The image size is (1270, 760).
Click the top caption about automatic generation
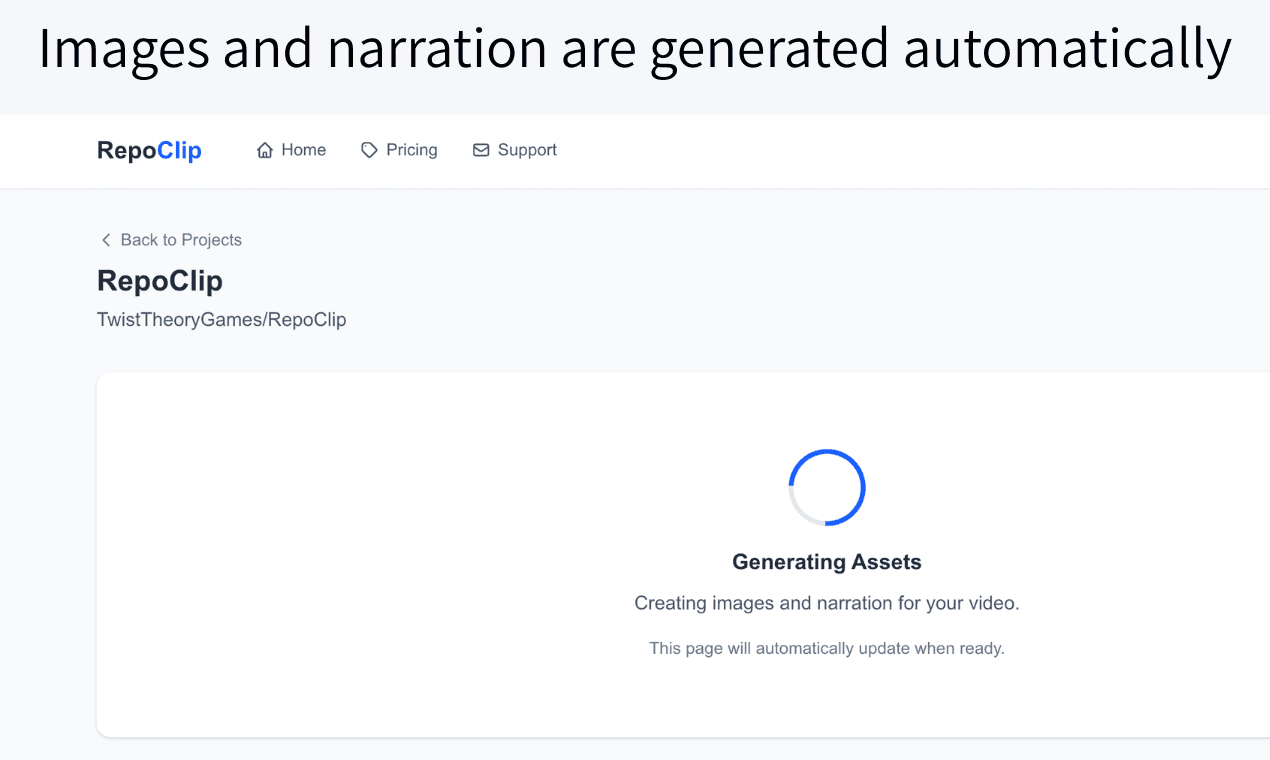pyautogui.click(x=635, y=48)
